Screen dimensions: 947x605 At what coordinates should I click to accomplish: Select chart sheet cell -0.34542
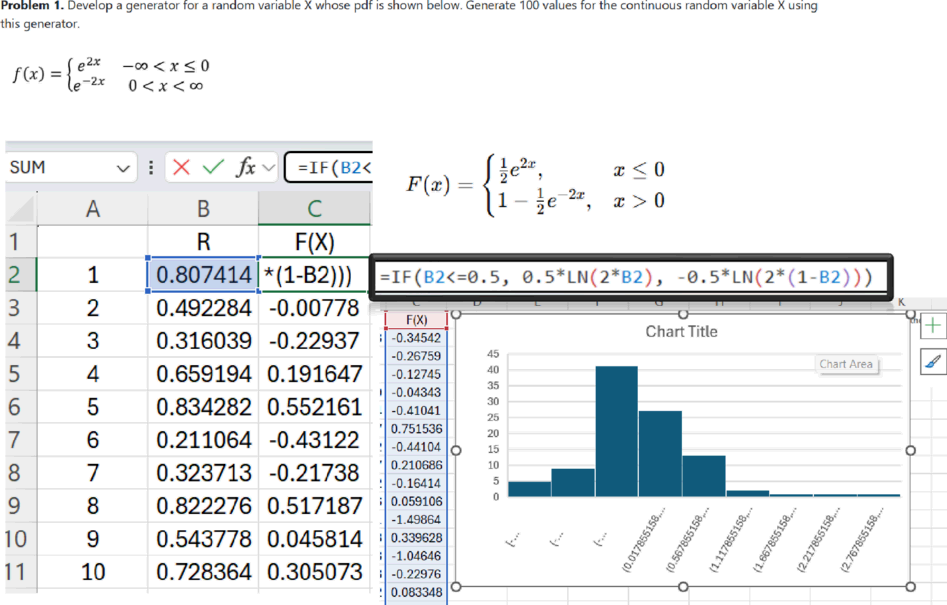tap(417, 338)
